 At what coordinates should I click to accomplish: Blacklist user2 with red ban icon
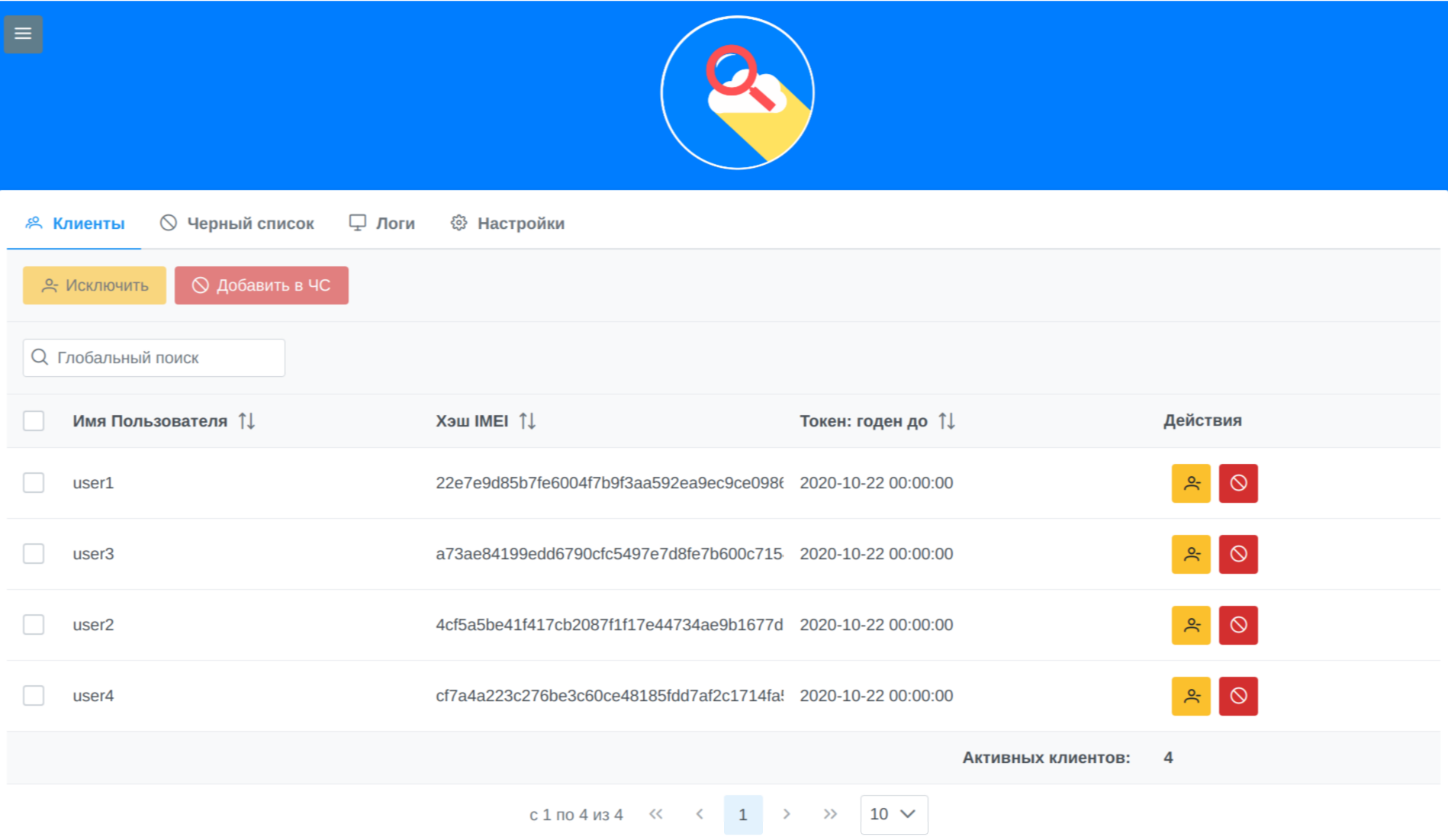(x=1238, y=625)
